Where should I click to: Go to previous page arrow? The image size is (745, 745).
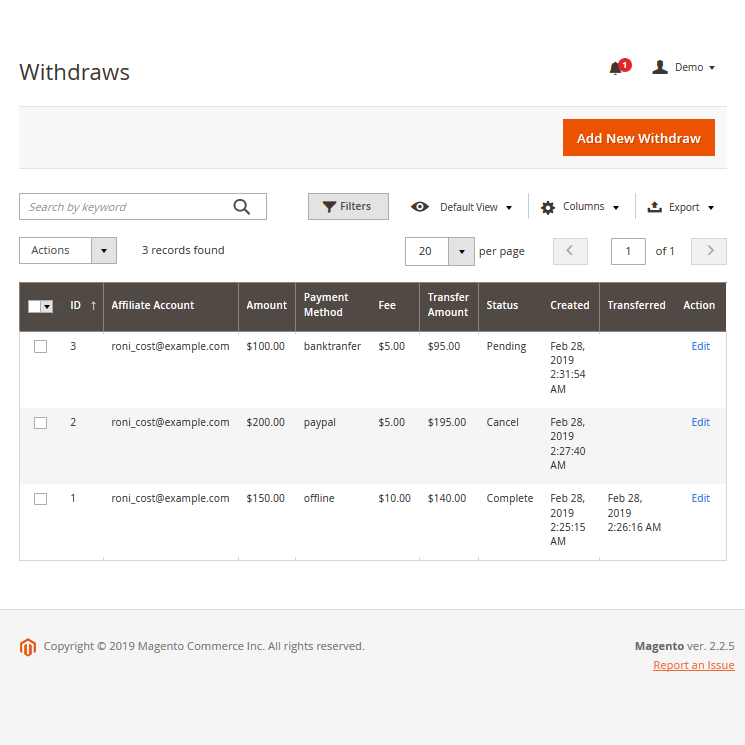click(x=570, y=251)
